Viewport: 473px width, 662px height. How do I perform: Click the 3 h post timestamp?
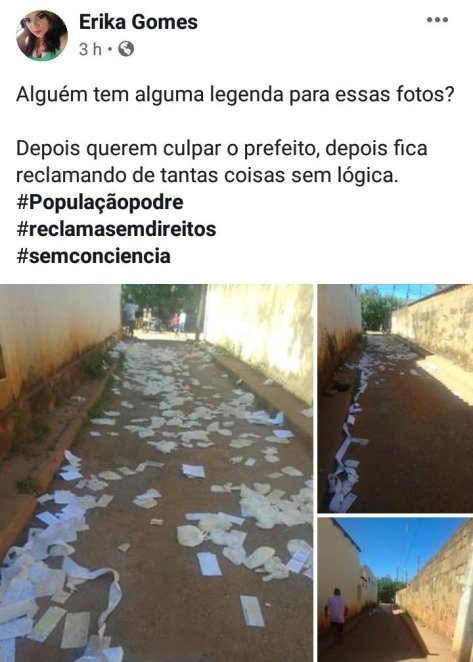pos(90,49)
